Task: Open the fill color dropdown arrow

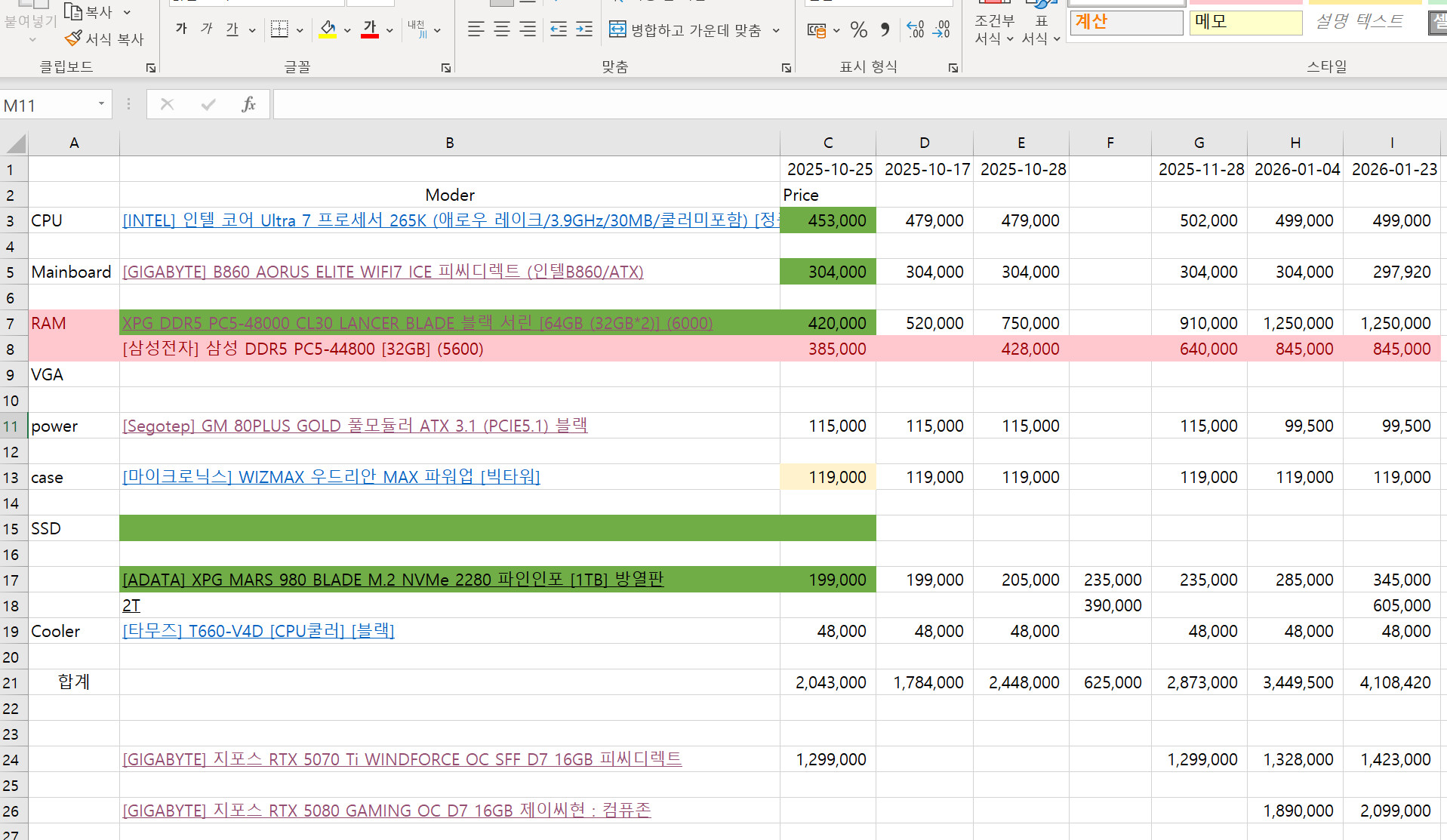Action: [x=347, y=31]
